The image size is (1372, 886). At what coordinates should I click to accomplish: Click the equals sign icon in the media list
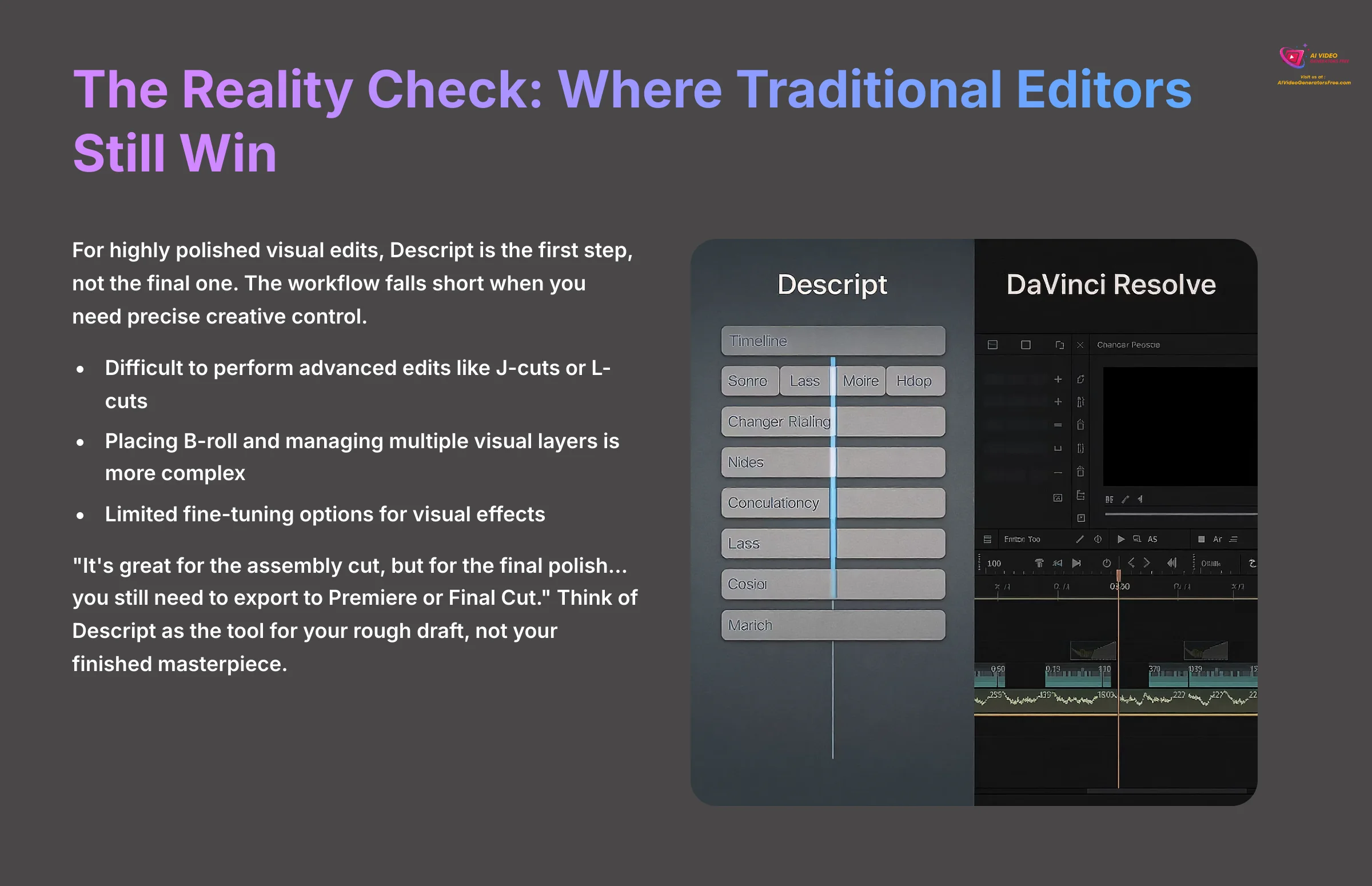point(1058,425)
